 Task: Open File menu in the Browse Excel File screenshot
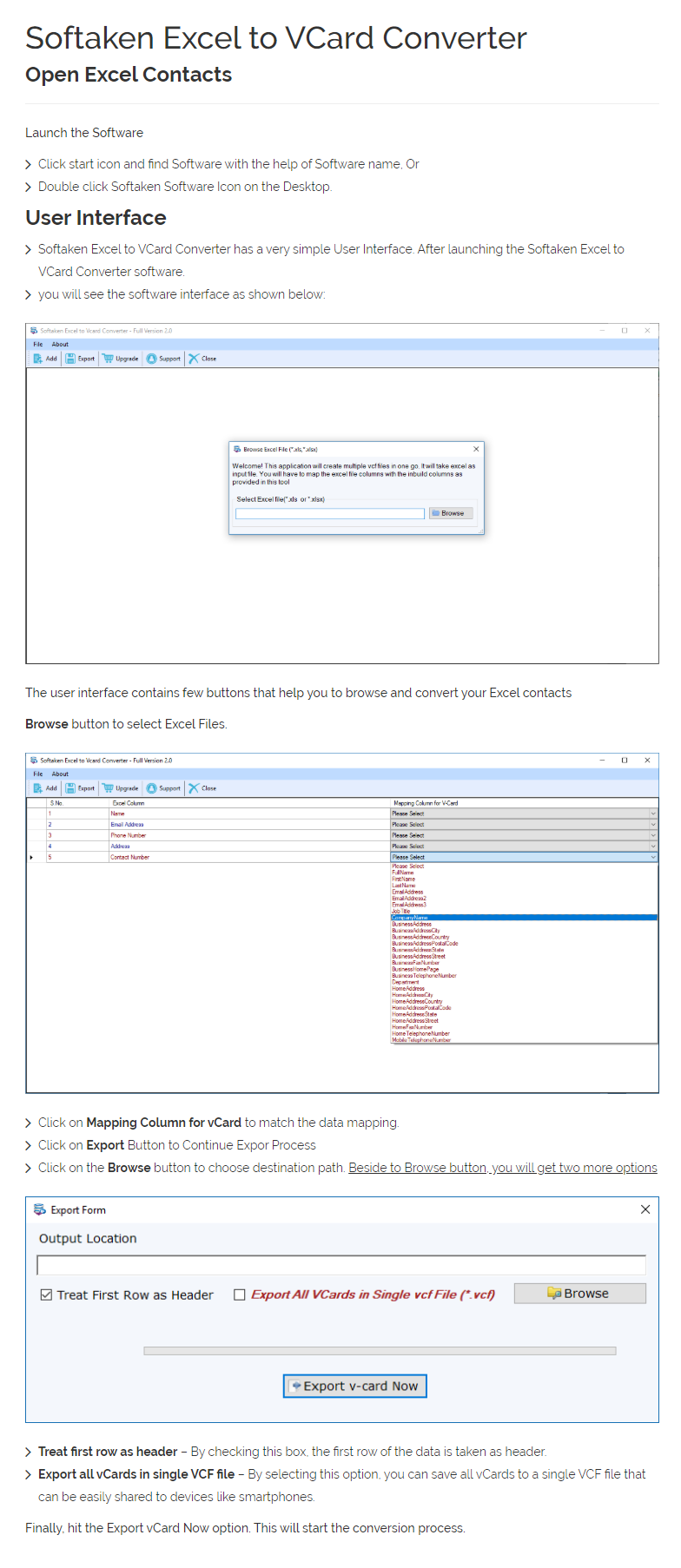coord(38,345)
